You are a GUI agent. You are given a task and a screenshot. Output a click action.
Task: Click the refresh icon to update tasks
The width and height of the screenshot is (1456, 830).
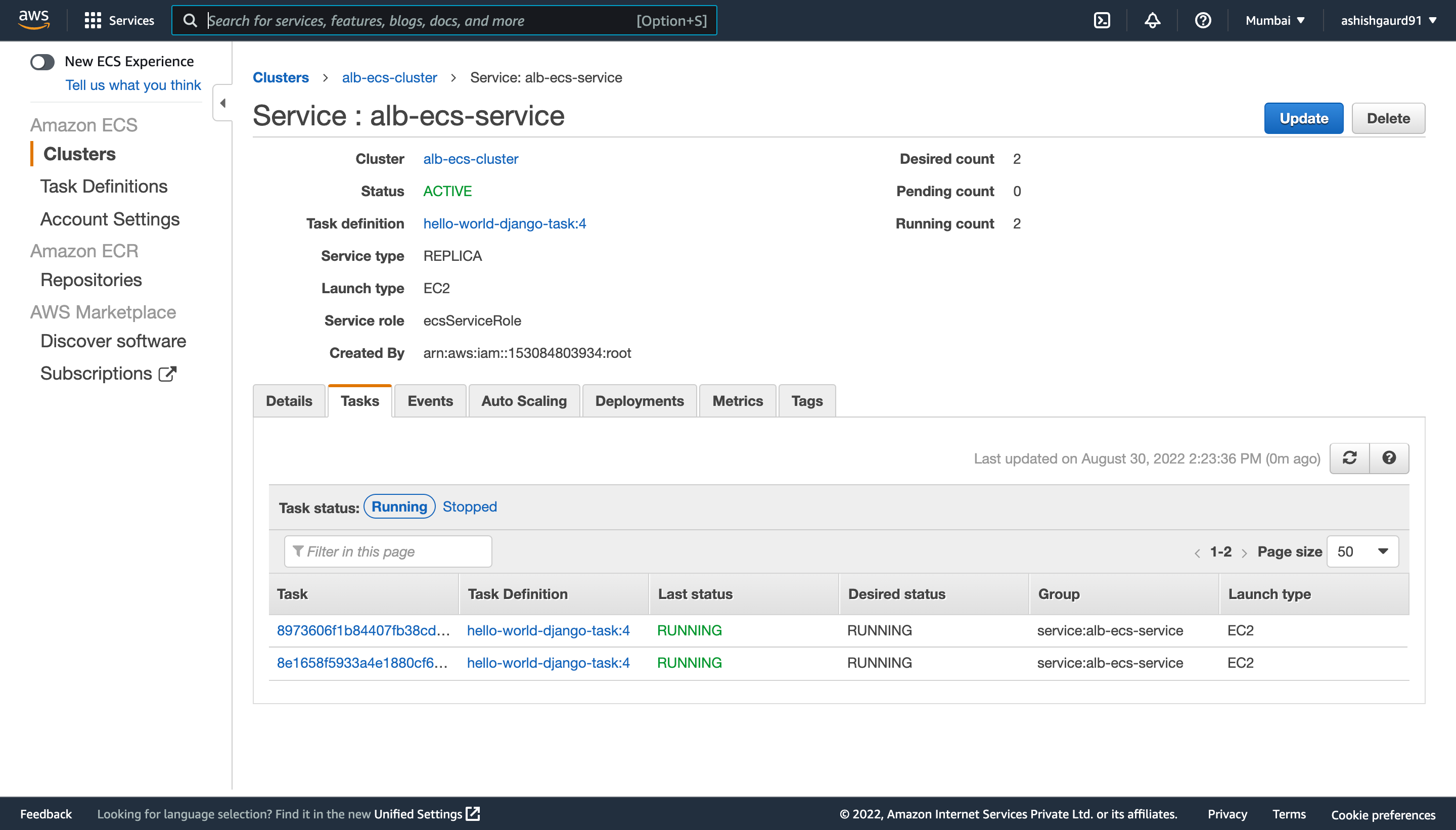[x=1349, y=458]
